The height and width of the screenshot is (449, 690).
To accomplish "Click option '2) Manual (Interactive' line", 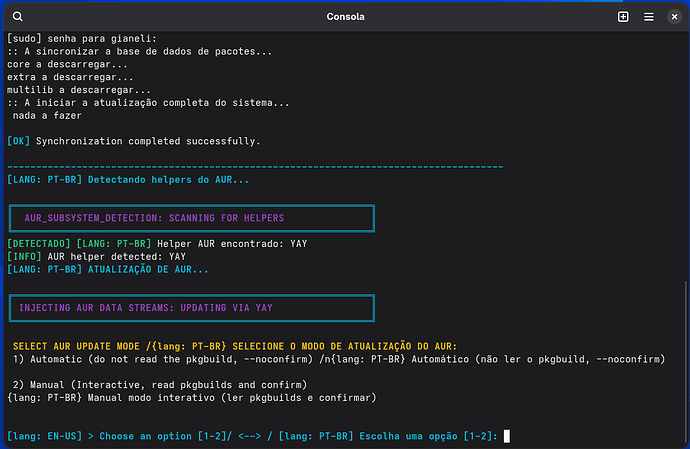I will pos(160,385).
